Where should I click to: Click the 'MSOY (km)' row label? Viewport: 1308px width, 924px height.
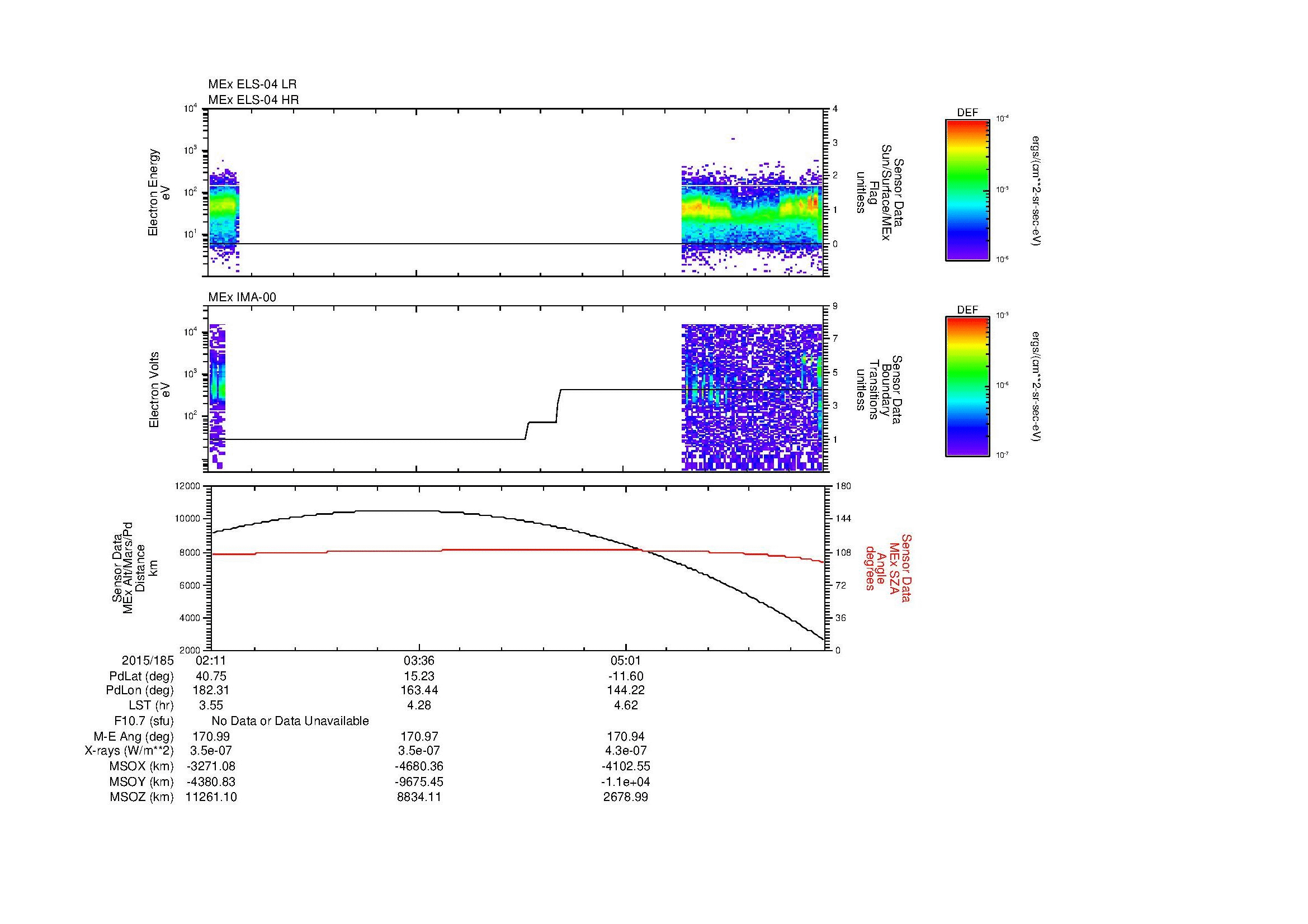pyautogui.click(x=142, y=782)
